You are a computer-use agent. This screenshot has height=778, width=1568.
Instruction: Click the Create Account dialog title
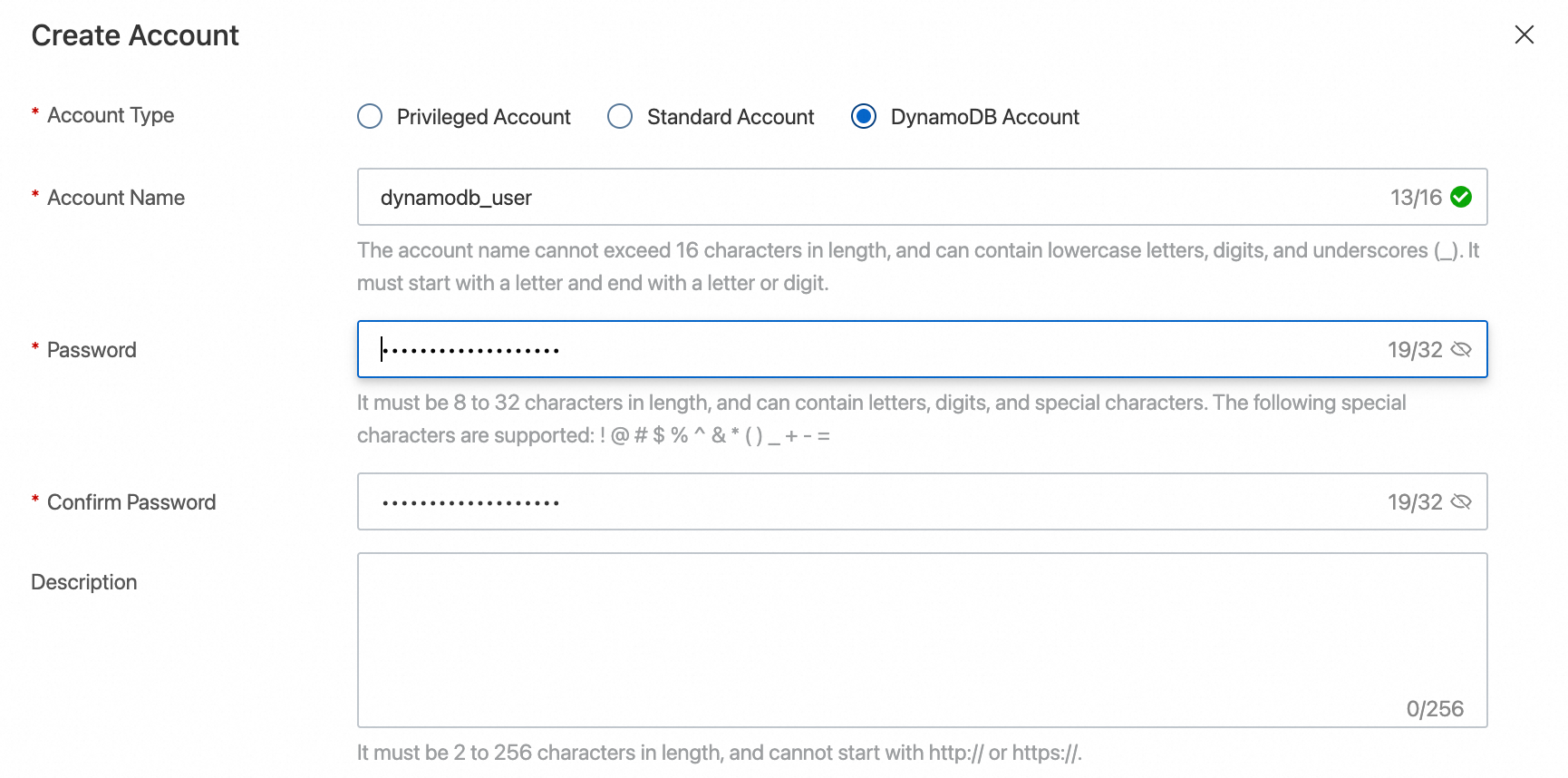[135, 35]
